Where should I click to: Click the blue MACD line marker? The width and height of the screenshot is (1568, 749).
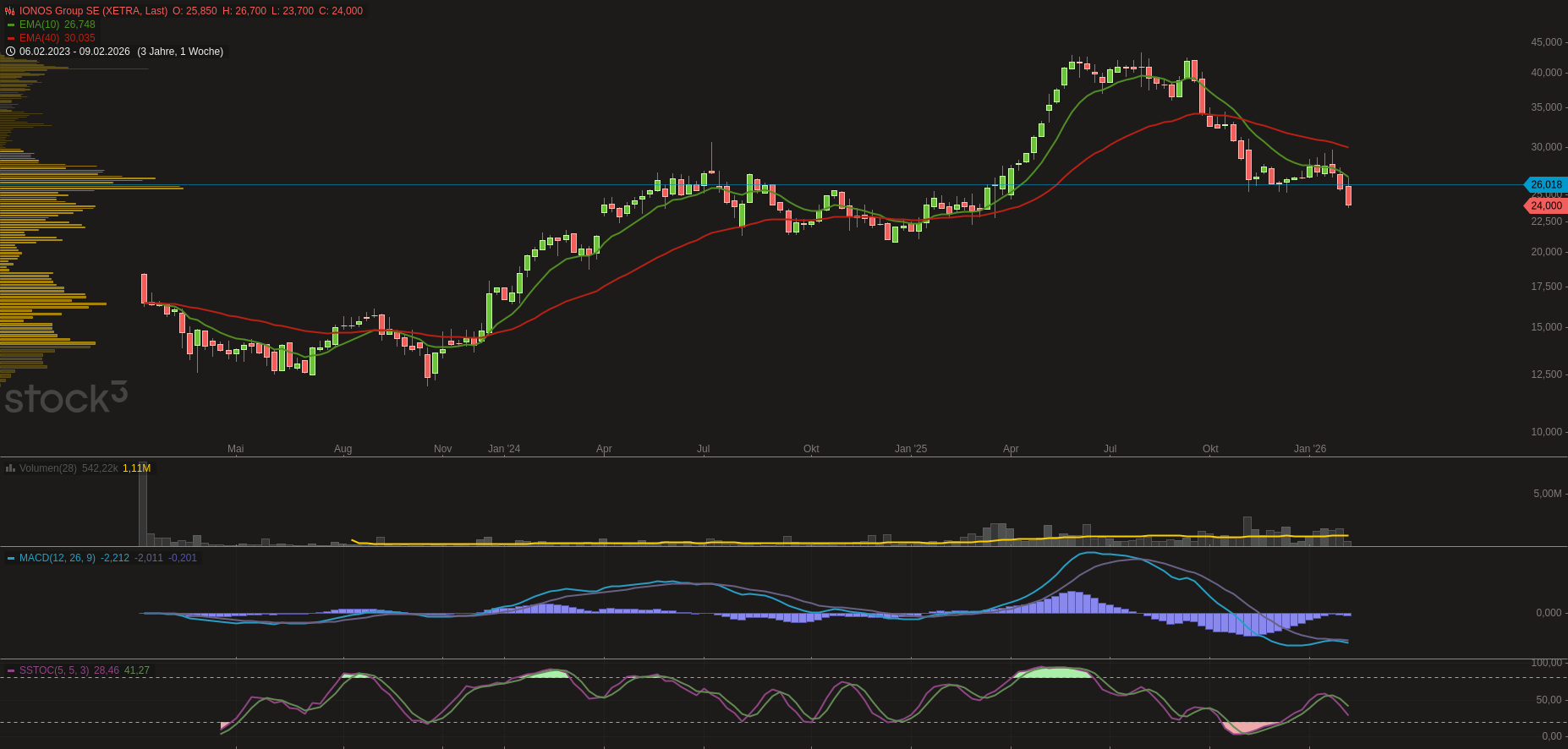coord(11,558)
